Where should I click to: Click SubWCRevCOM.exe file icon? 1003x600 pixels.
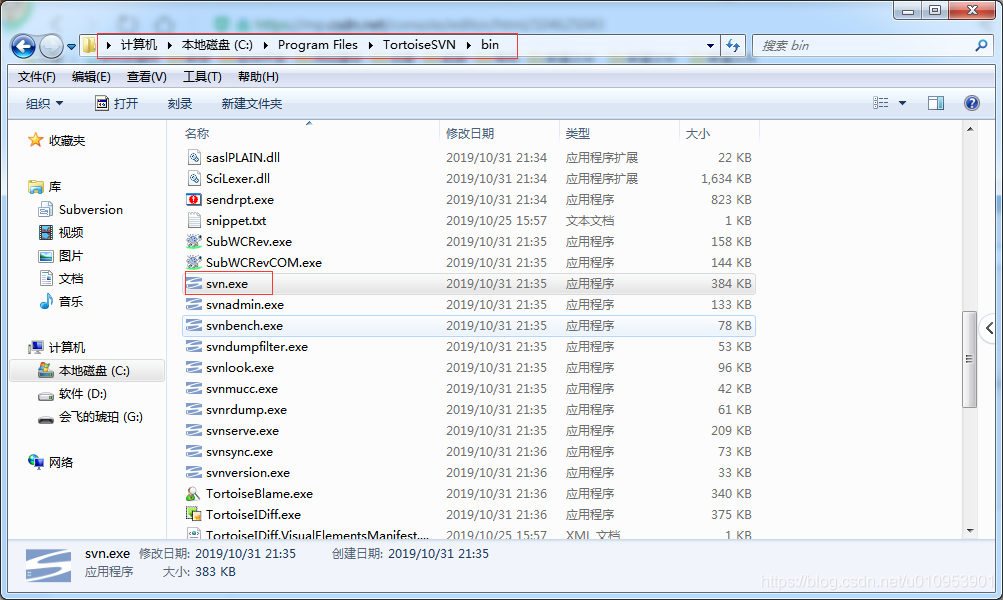pyautogui.click(x=194, y=262)
